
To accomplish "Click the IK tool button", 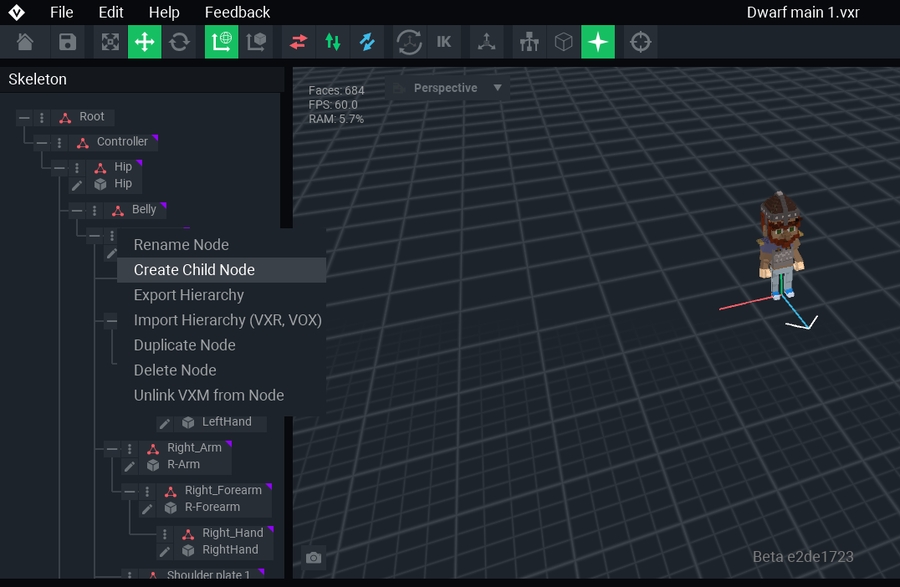I will click(x=444, y=42).
